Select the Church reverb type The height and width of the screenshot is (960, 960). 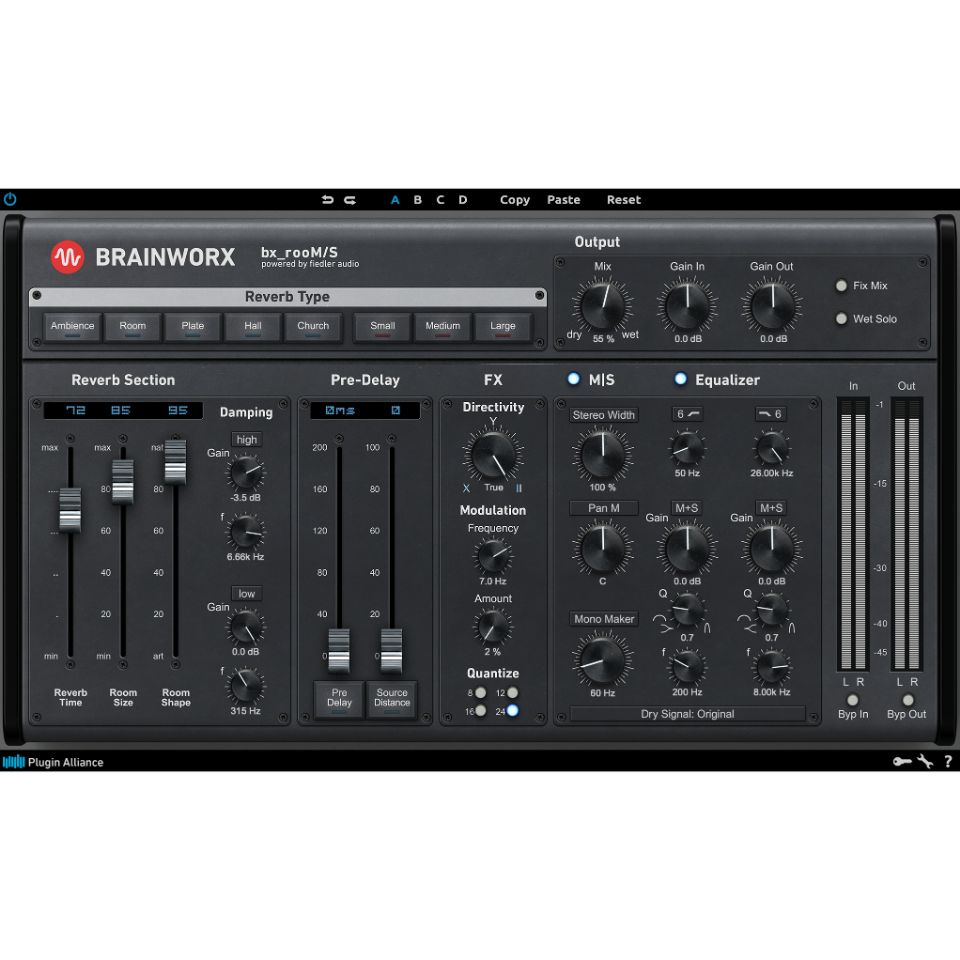313,326
